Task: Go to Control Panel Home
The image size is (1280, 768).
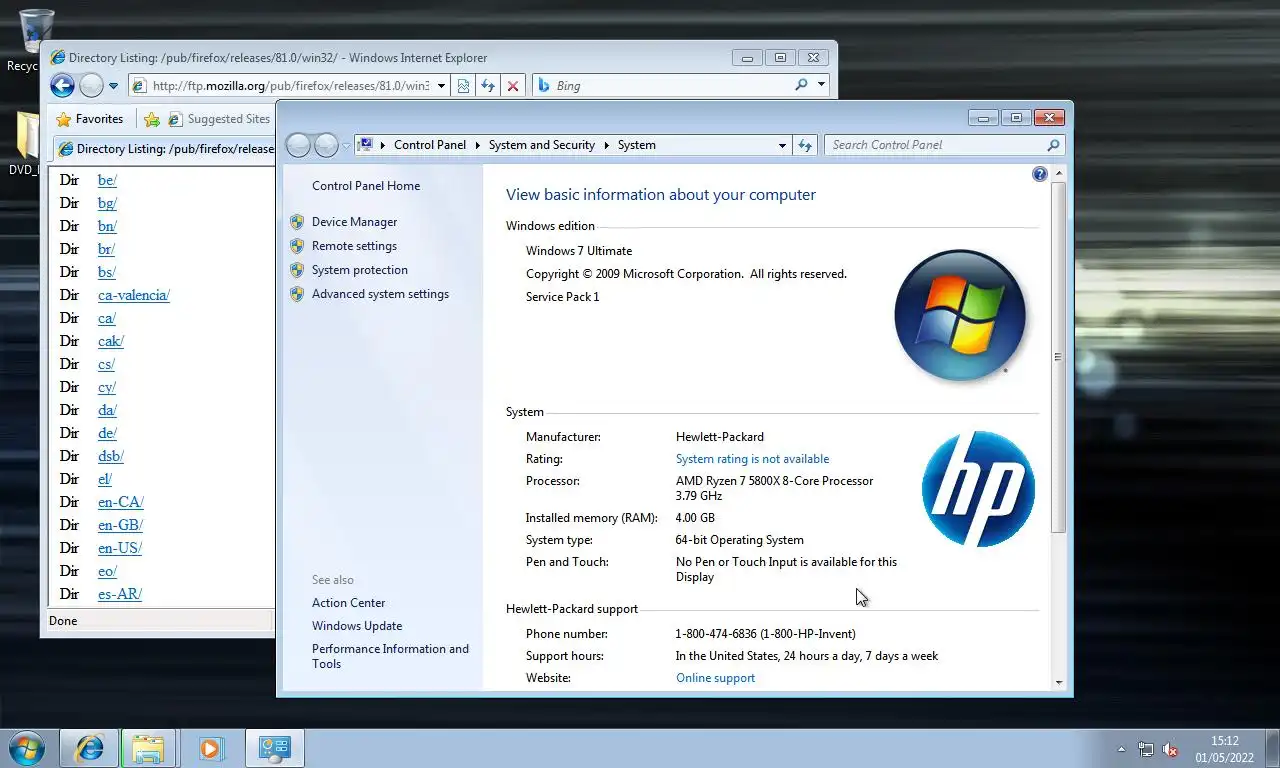Action: pyautogui.click(x=366, y=186)
